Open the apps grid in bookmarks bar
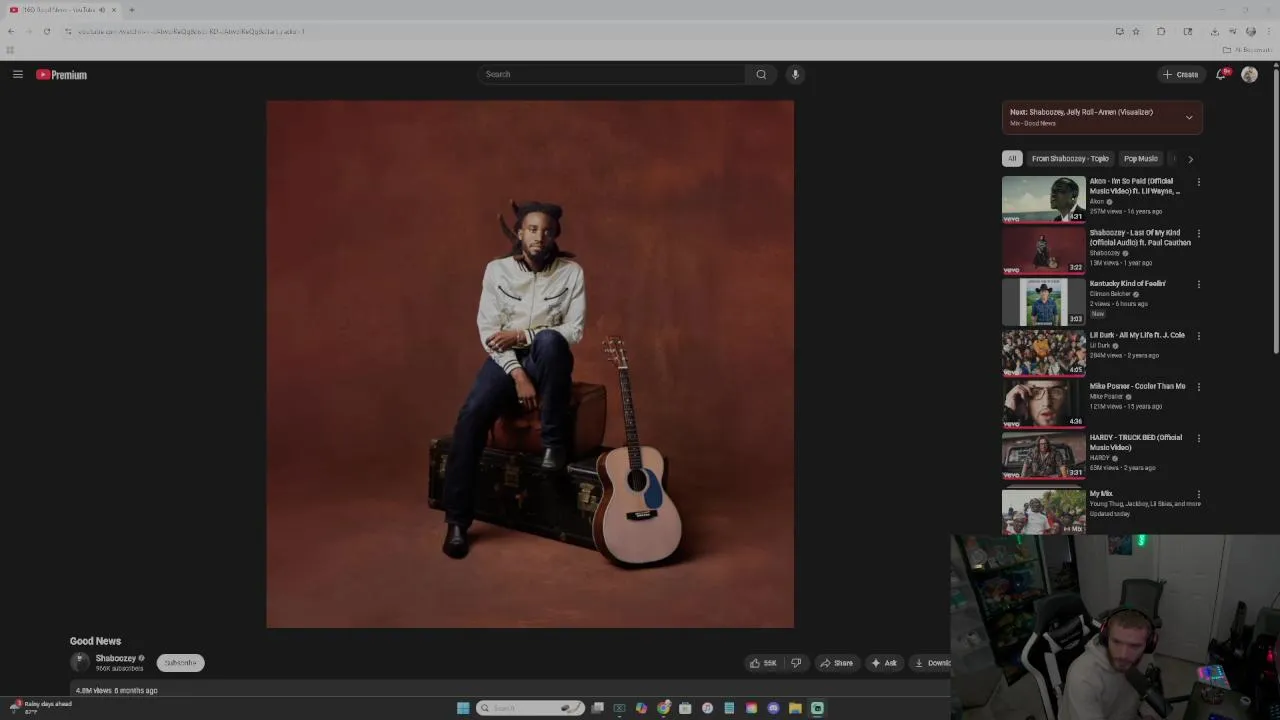This screenshot has height=720, width=1280. [x=10, y=49]
